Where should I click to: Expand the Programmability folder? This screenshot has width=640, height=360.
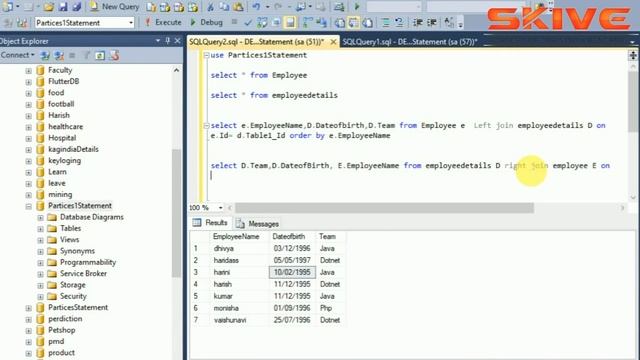(x=40, y=263)
